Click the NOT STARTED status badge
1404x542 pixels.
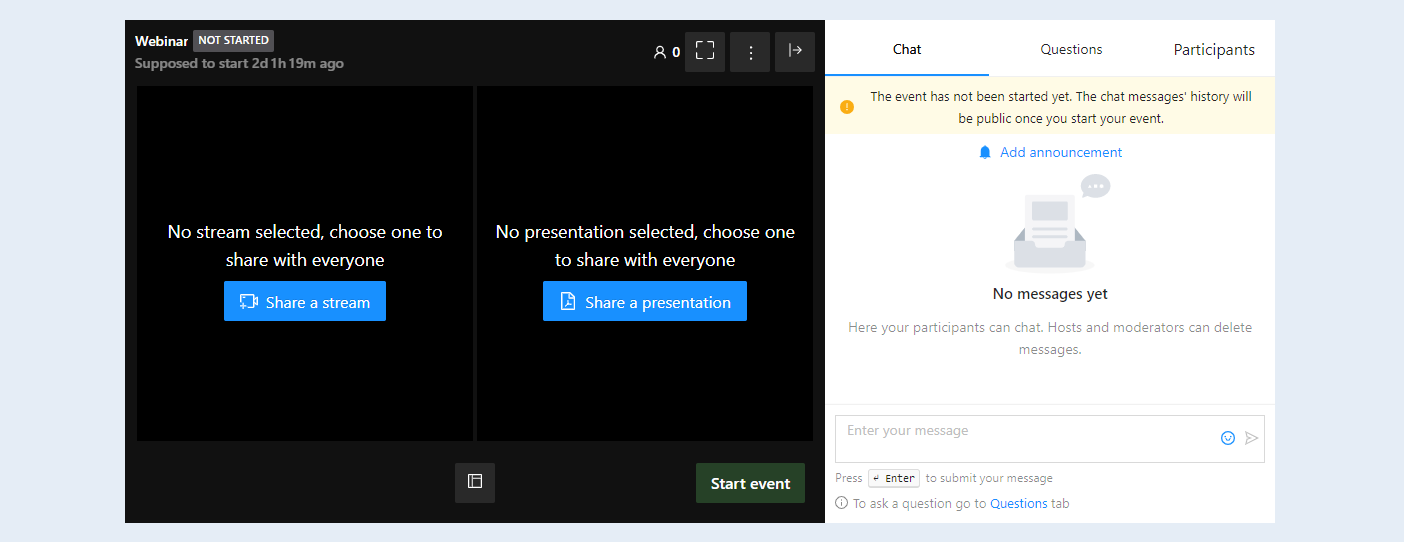point(233,41)
